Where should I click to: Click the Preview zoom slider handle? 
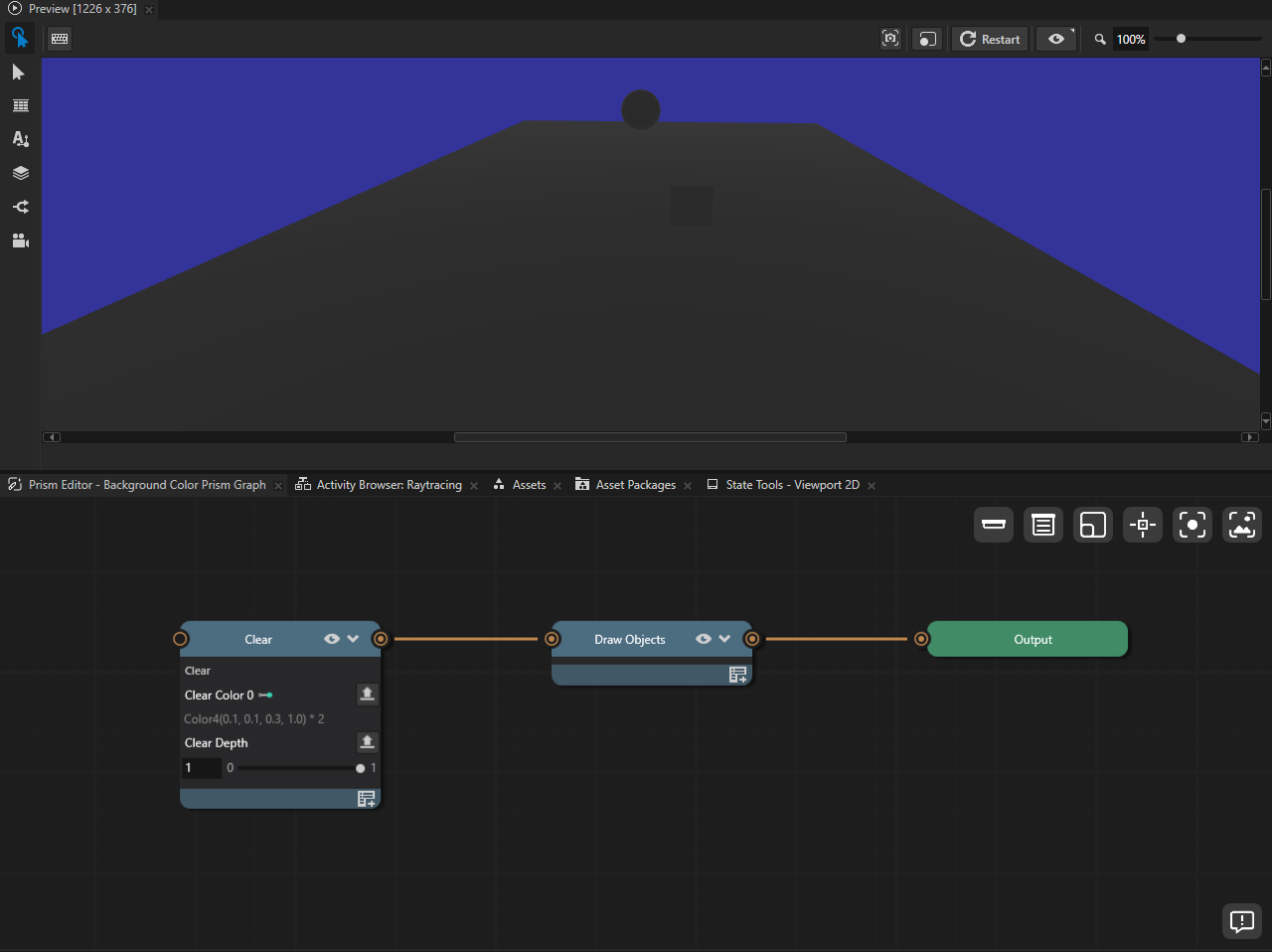pyautogui.click(x=1181, y=39)
